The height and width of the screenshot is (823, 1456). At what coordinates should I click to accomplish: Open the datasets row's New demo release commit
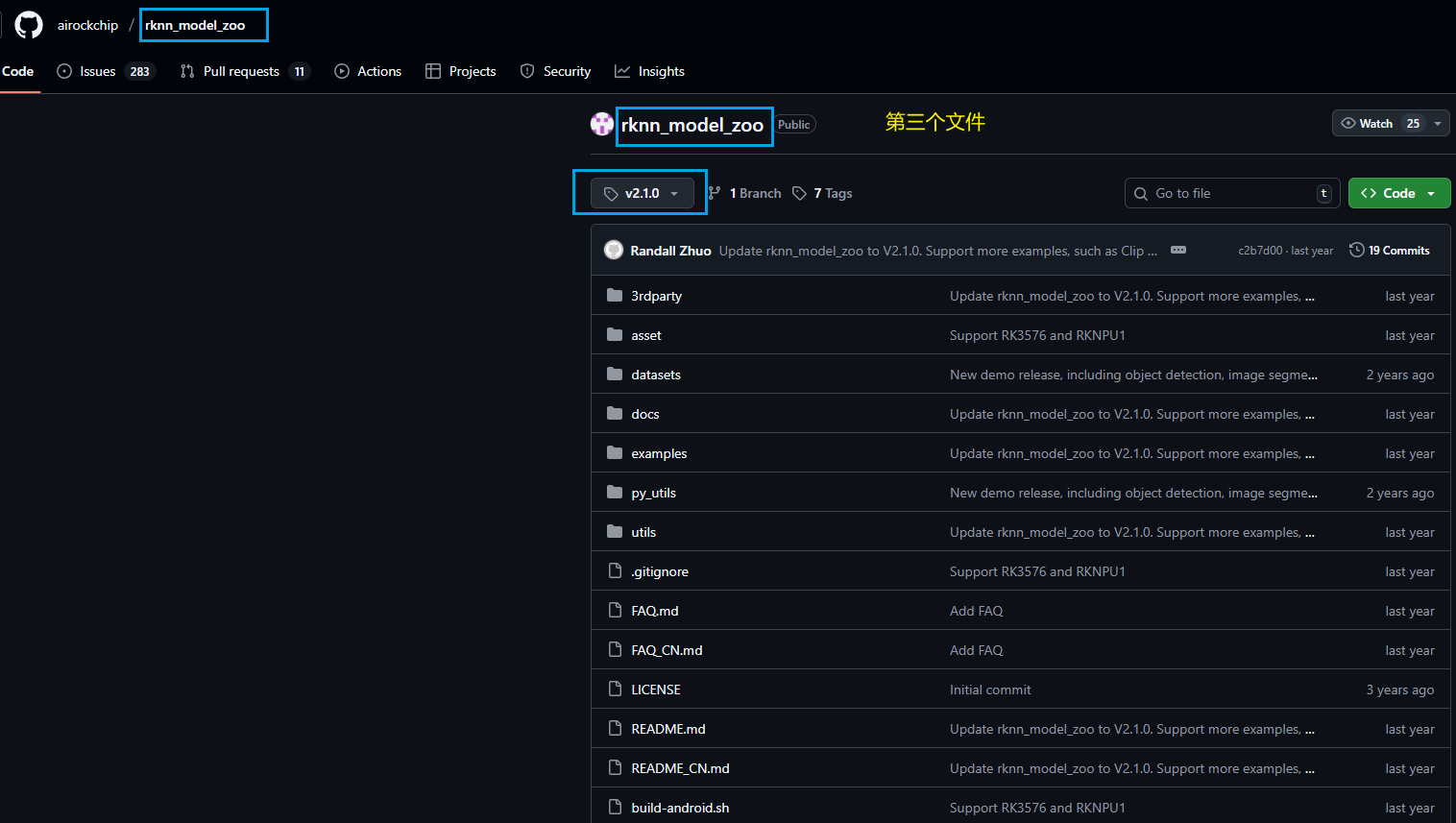pos(1133,375)
